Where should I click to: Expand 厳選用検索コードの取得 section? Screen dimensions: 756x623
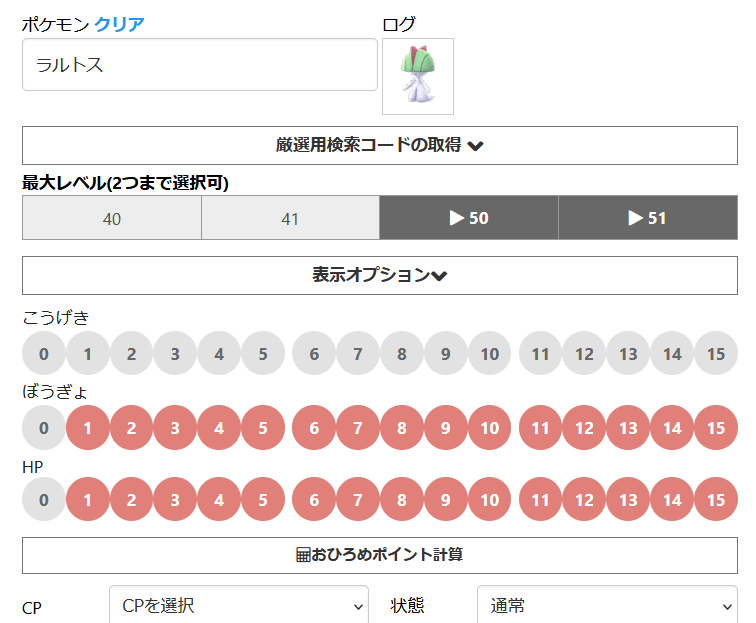click(x=379, y=145)
